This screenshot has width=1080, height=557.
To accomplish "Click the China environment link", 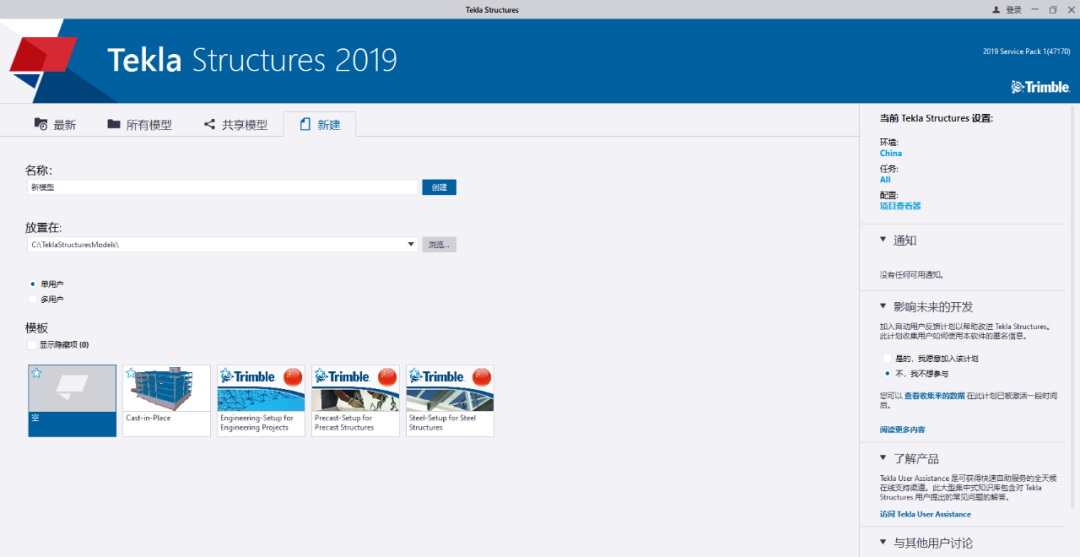I will pos(891,153).
